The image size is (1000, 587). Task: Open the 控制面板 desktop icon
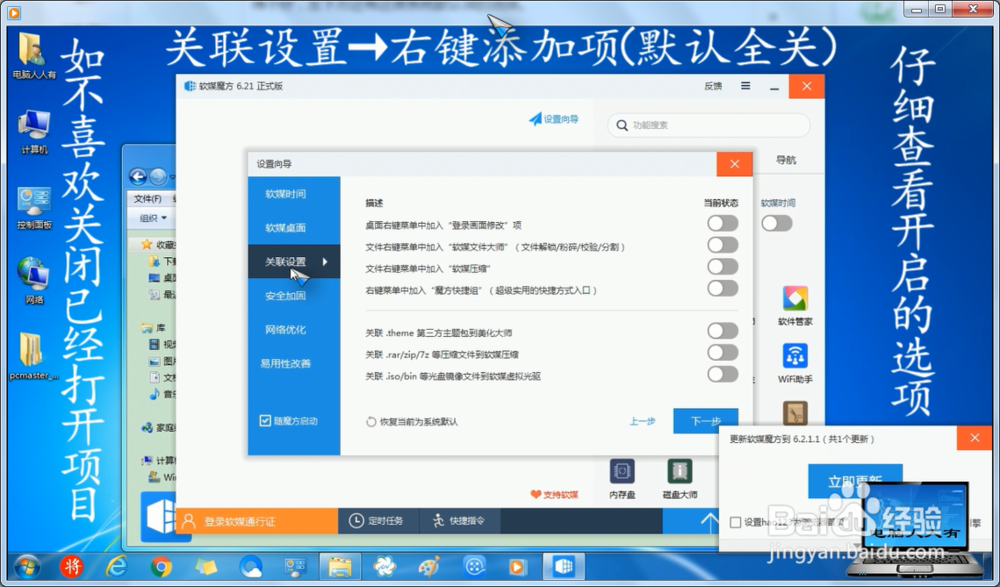[34, 207]
